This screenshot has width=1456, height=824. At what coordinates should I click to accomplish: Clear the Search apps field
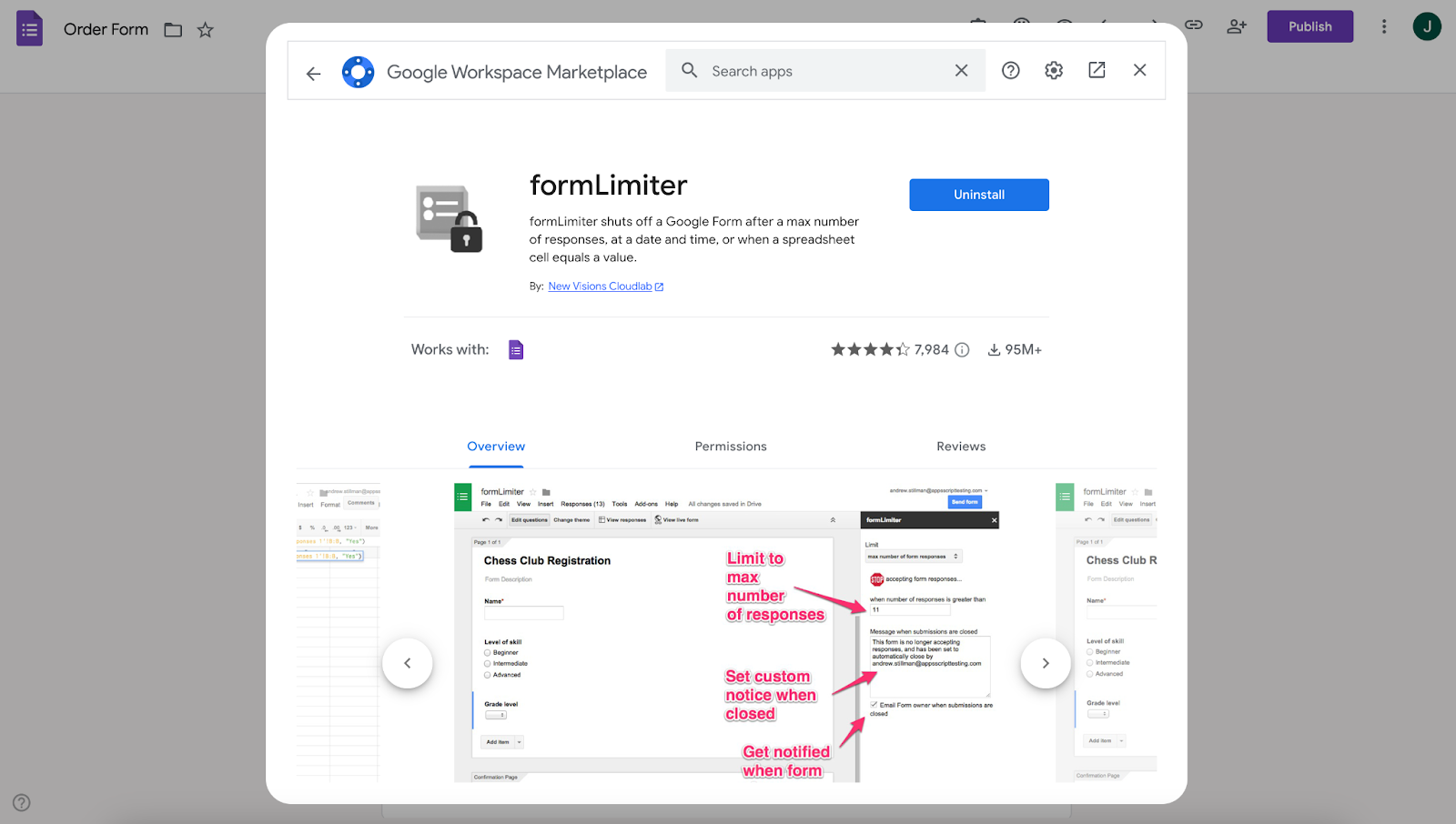click(961, 71)
